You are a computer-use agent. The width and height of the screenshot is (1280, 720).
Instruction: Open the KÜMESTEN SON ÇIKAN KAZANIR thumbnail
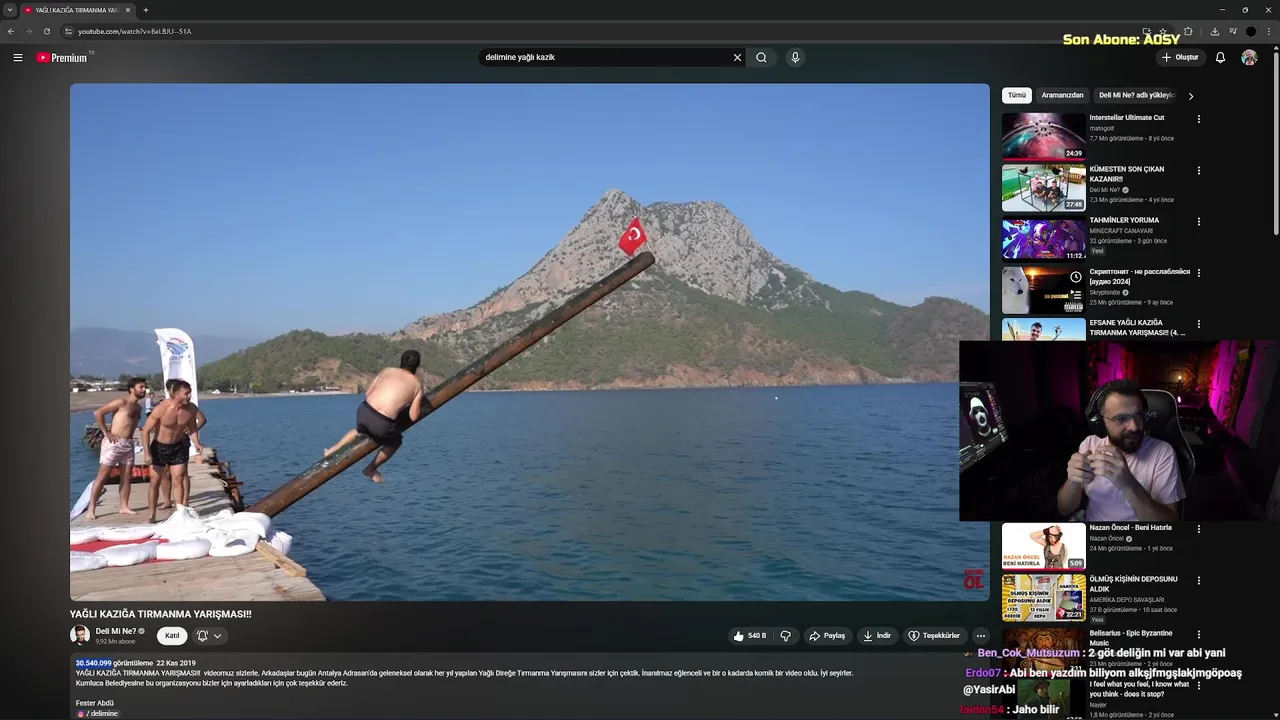[1044, 187]
